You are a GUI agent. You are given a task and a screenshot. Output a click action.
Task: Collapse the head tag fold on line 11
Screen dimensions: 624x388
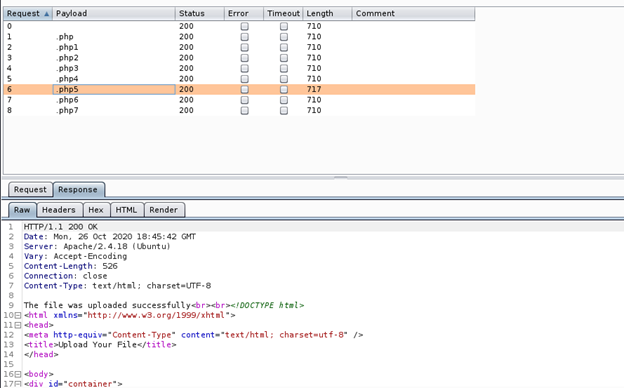point(18,325)
